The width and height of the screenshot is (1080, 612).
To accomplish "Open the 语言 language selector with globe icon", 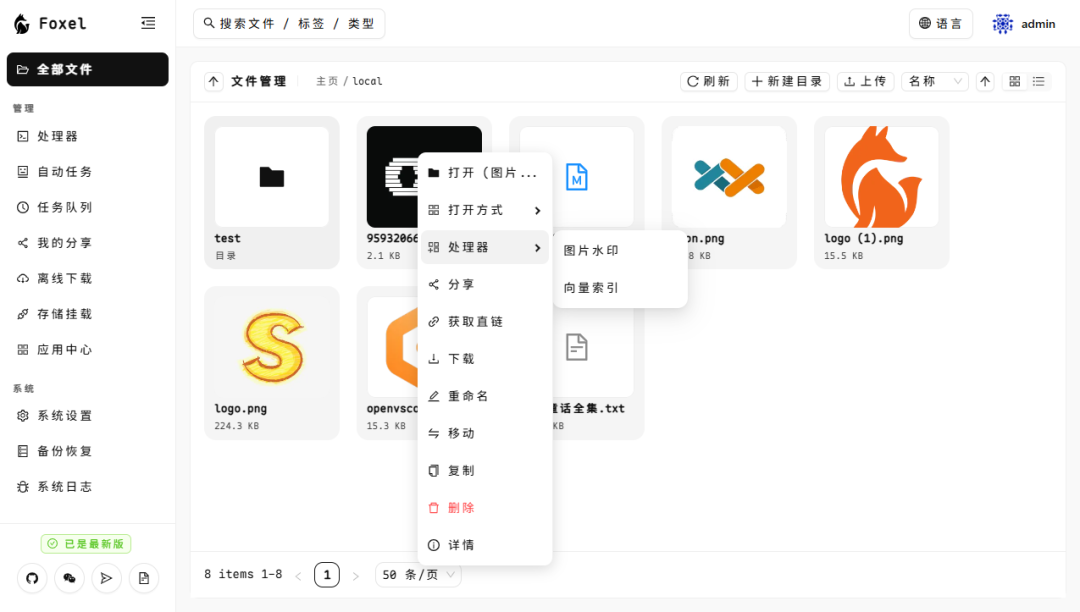I will 939,23.
